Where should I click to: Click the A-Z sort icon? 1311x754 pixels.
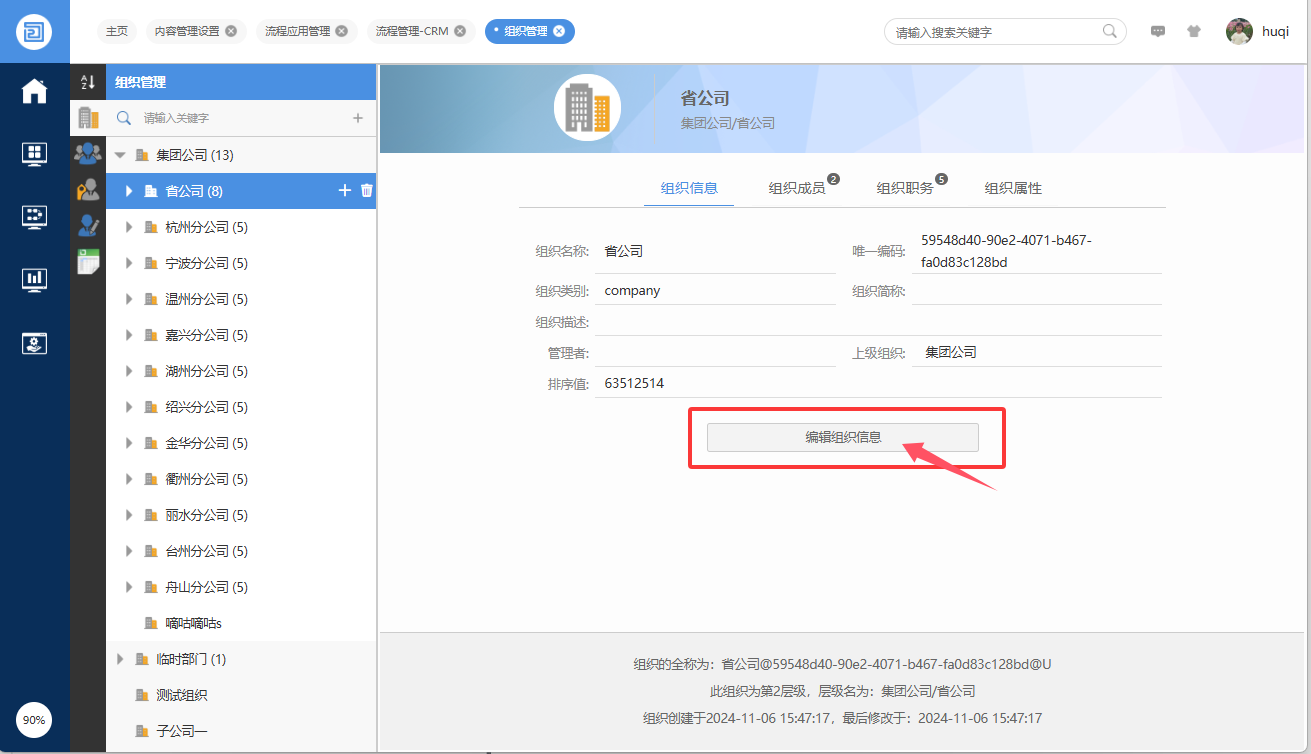88,83
